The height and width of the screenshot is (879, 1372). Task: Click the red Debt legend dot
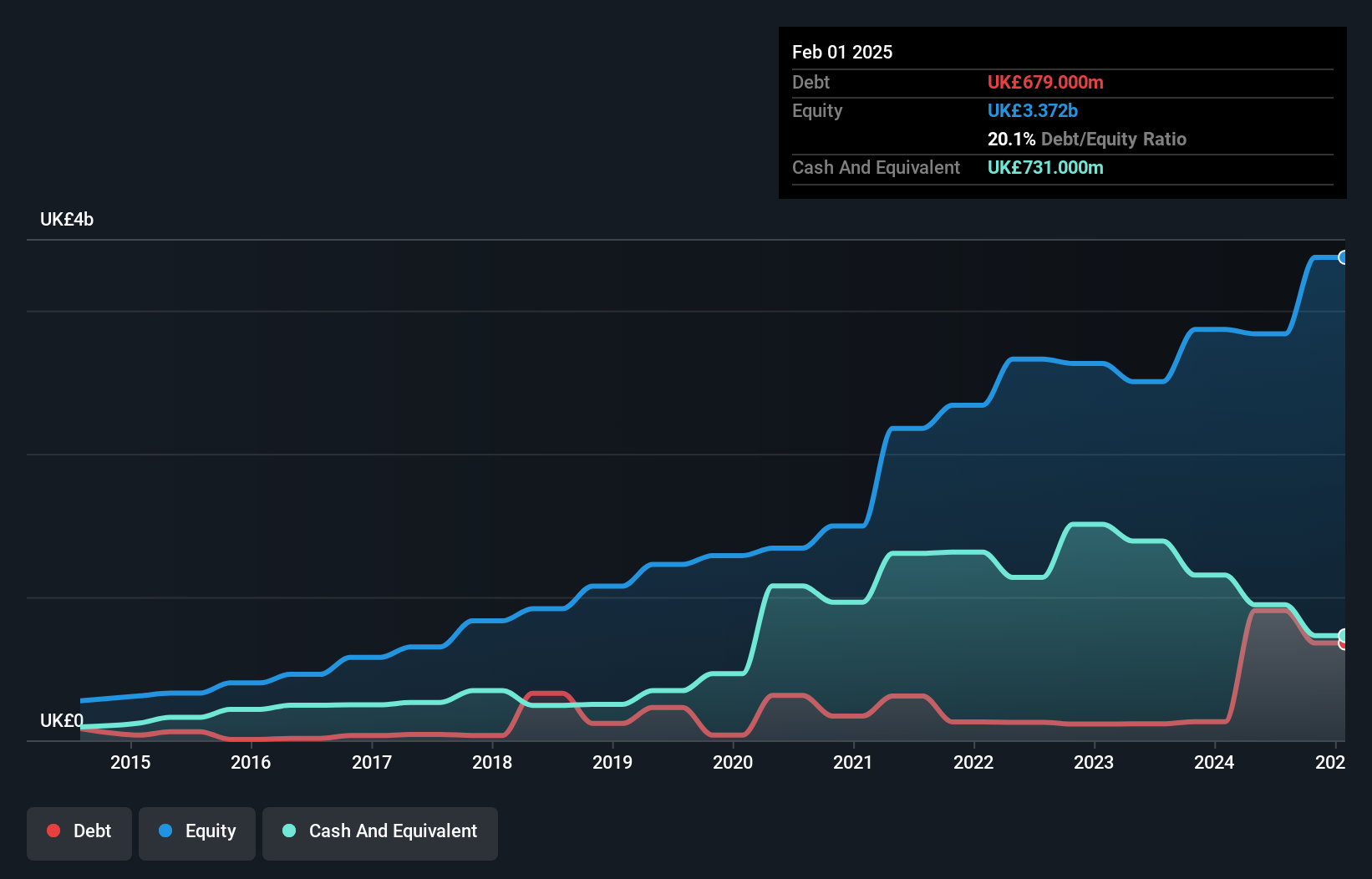coord(53,831)
